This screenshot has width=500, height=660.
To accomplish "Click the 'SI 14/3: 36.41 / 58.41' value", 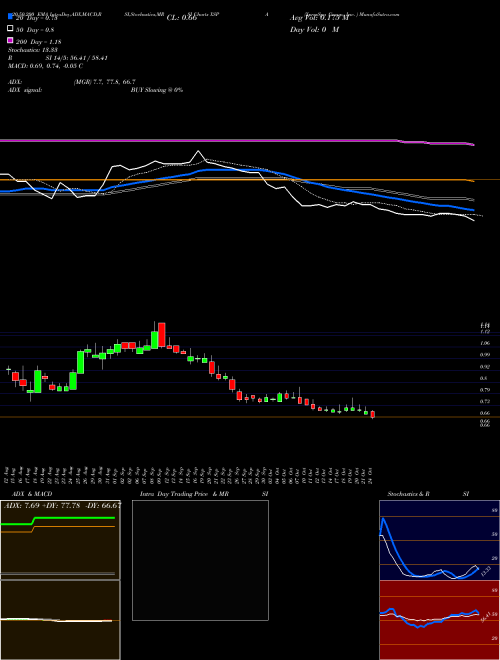I will click(77, 58).
